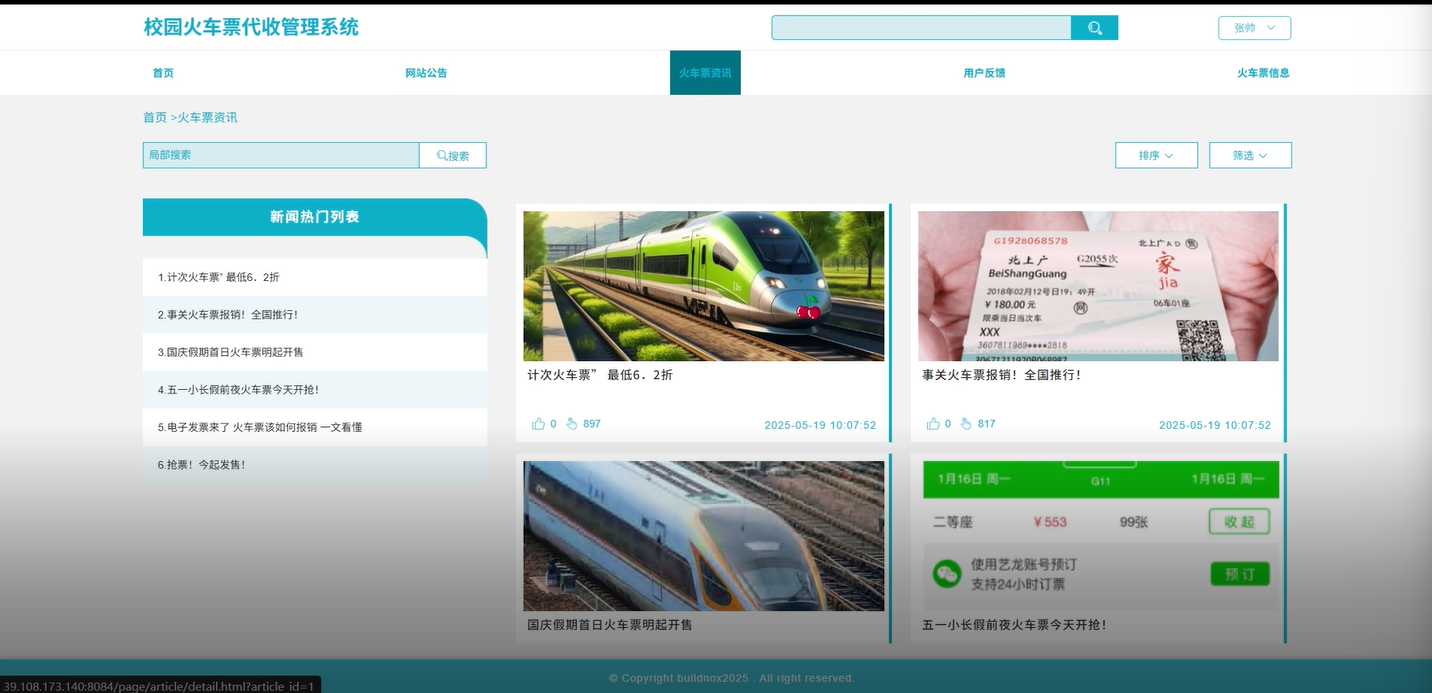Viewport: 1432px width, 693px height.
Task: Open hot news item 2.事关火车票报销!全国推行!
Action: [315, 315]
